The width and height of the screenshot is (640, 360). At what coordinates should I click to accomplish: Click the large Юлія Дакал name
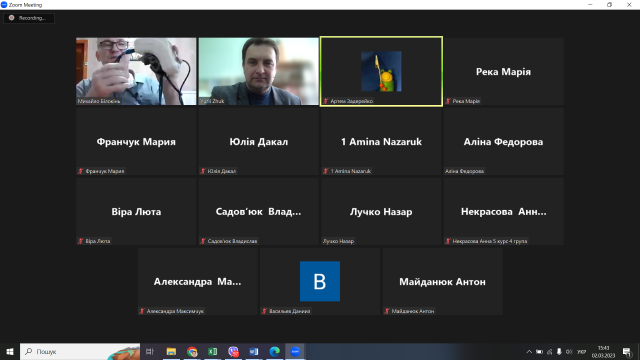pos(259,142)
